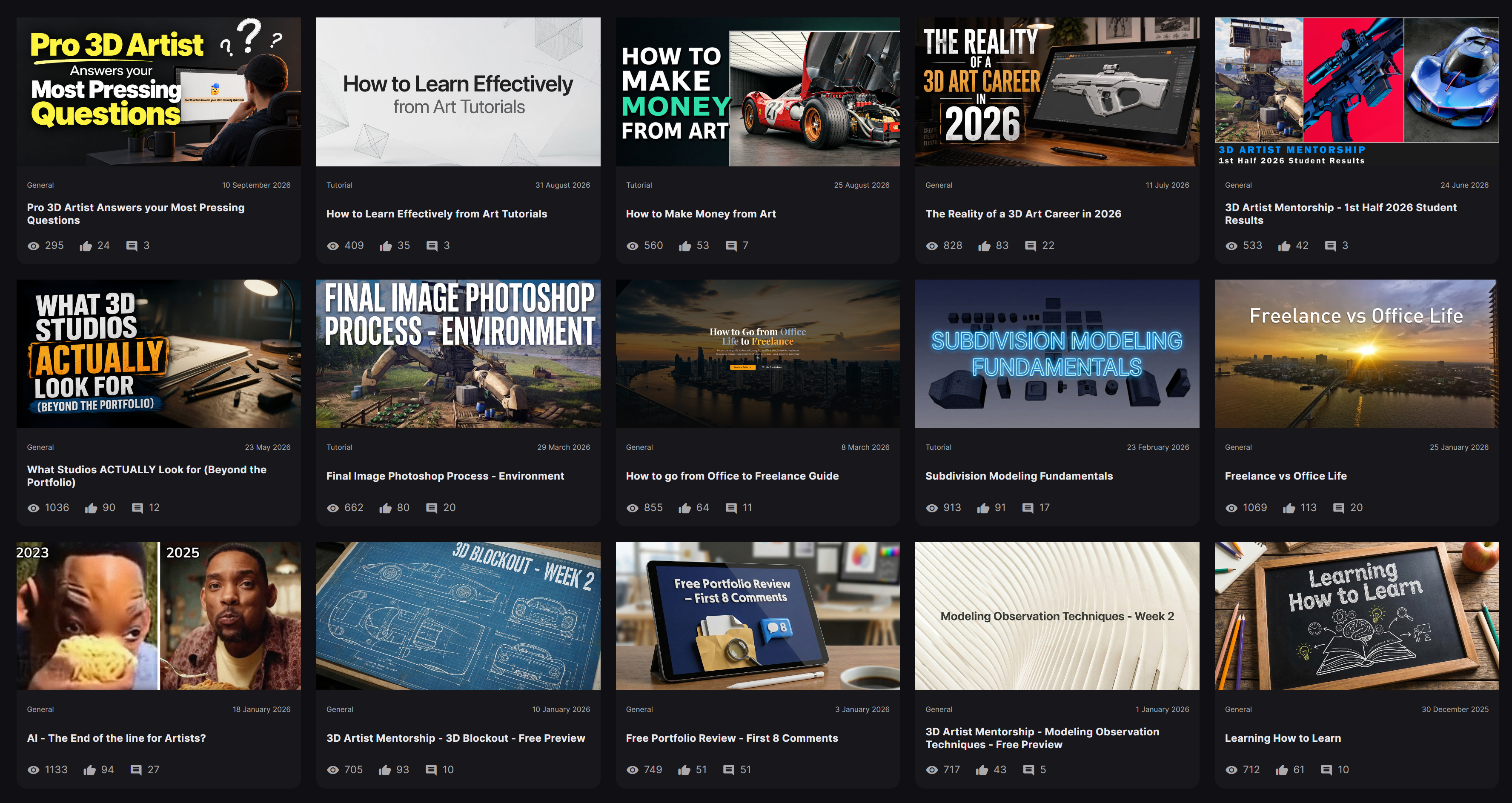
Task: Click the 'General' label on 'Freelance vs Office Life'
Action: pos(1238,447)
